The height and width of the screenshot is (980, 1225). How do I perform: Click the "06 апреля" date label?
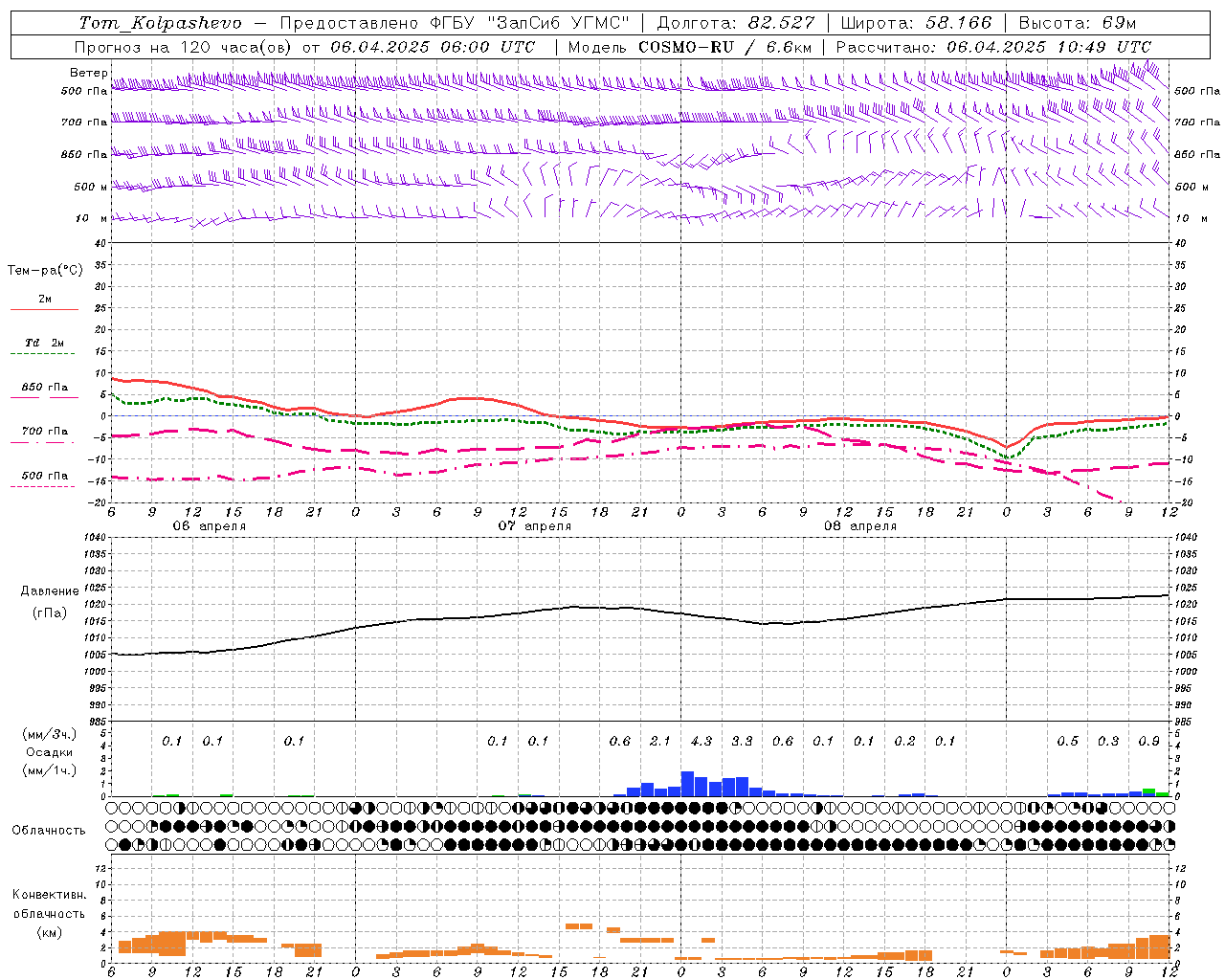pos(209,526)
